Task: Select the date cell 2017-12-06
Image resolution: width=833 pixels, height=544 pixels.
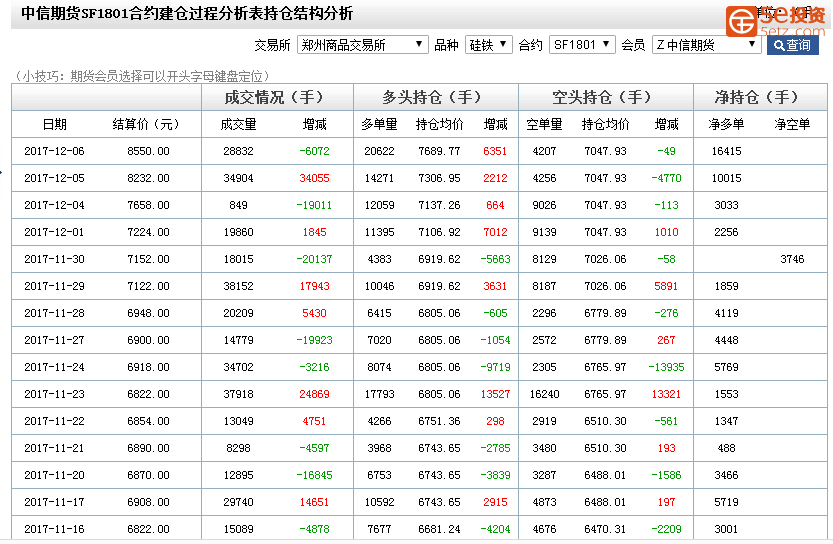Action: click(x=54, y=151)
